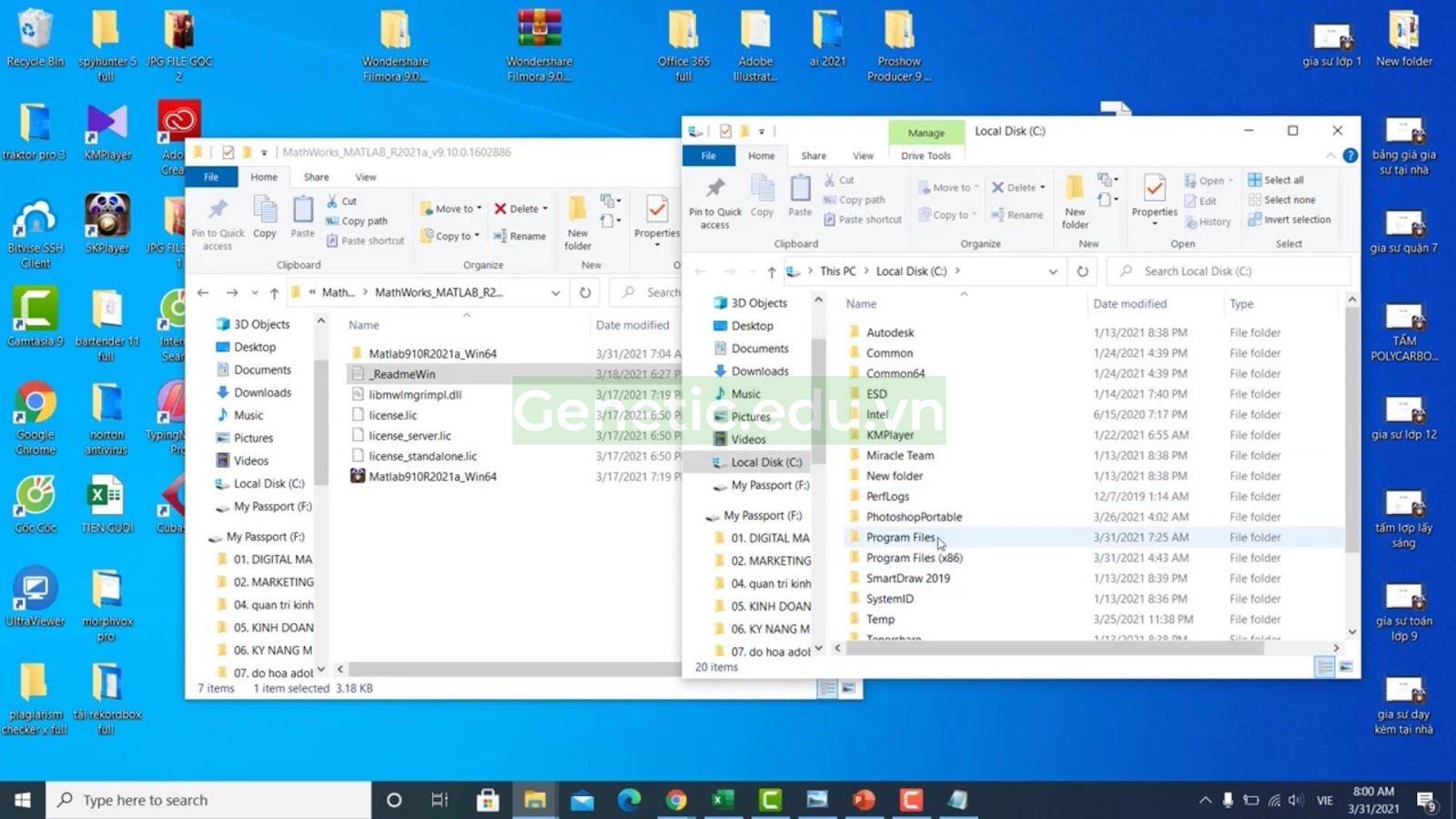This screenshot has height=819, width=1456.
Task: Open Share tab in MATLAB folder window
Action: point(316,177)
